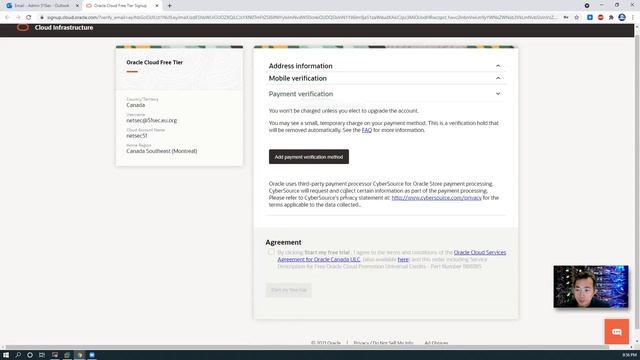Click the Oracle logo in header
The height and width of the screenshot is (360, 640).
(x=23, y=27)
